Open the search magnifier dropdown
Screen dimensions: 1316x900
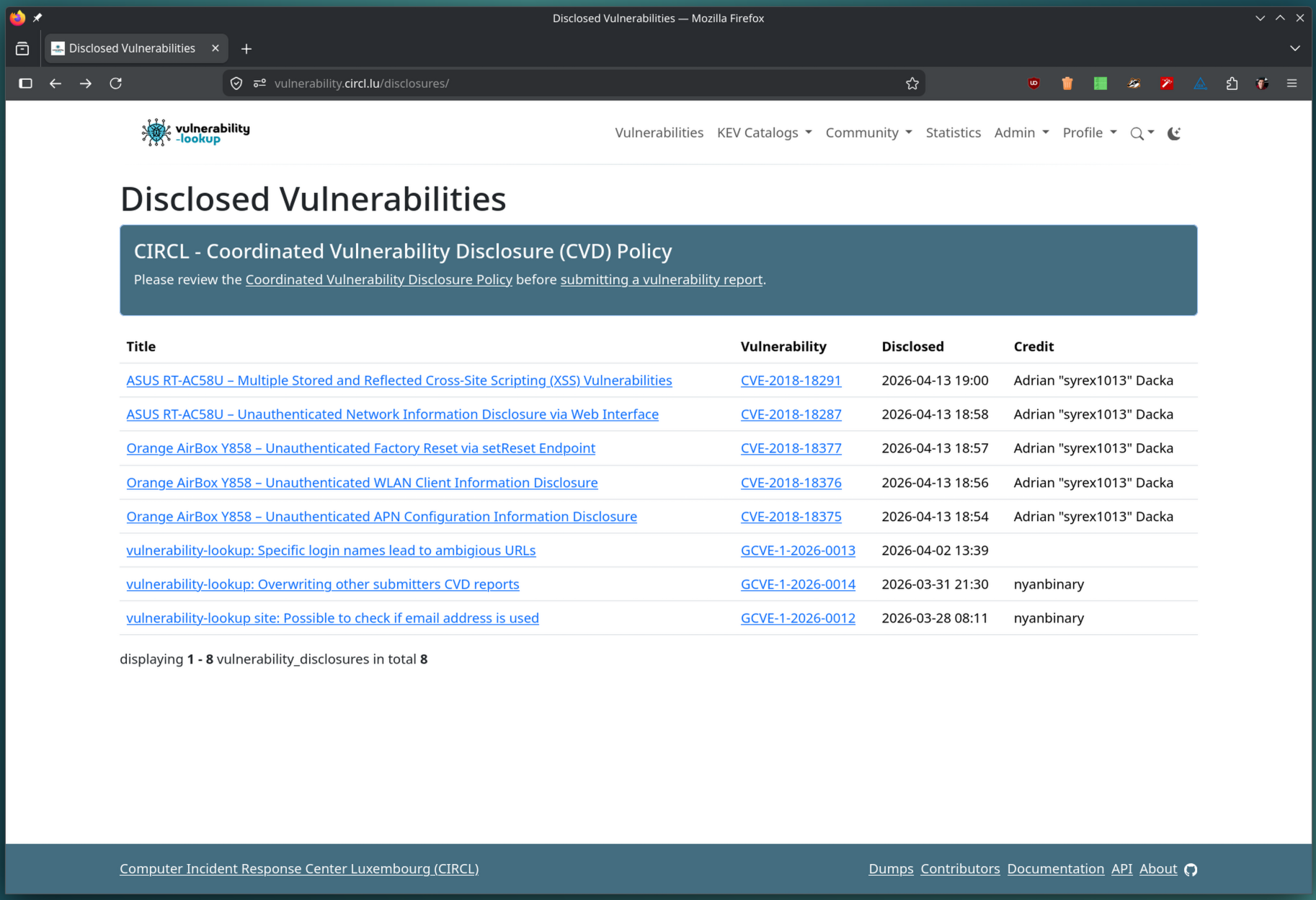click(x=1141, y=133)
